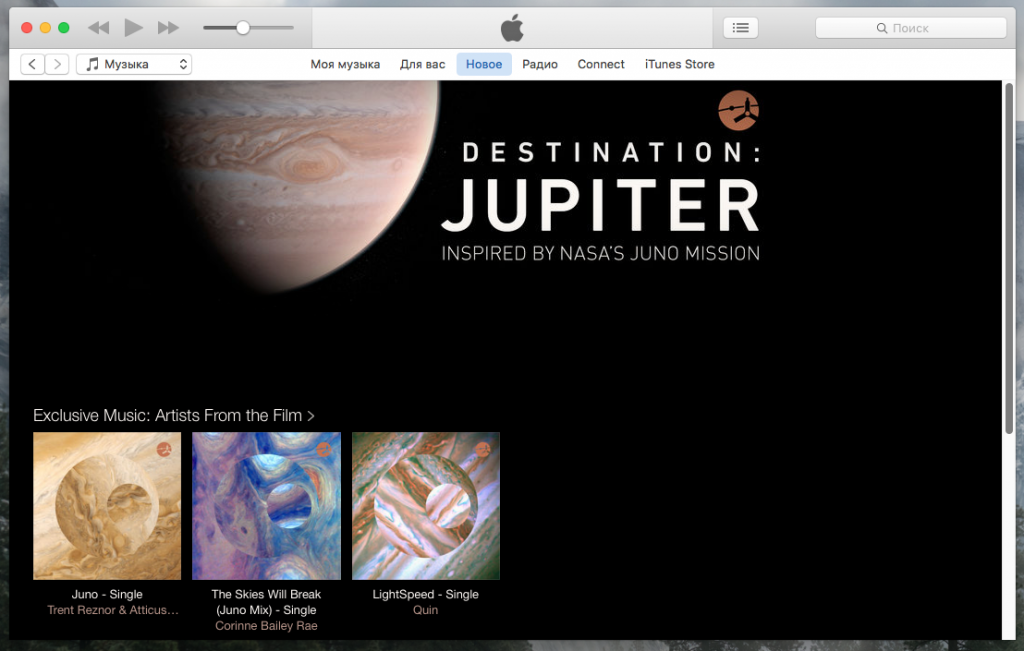Viewport: 1024px width, 651px height.
Task: Maximize iTunes with the green button
Action: click(x=63, y=27)
